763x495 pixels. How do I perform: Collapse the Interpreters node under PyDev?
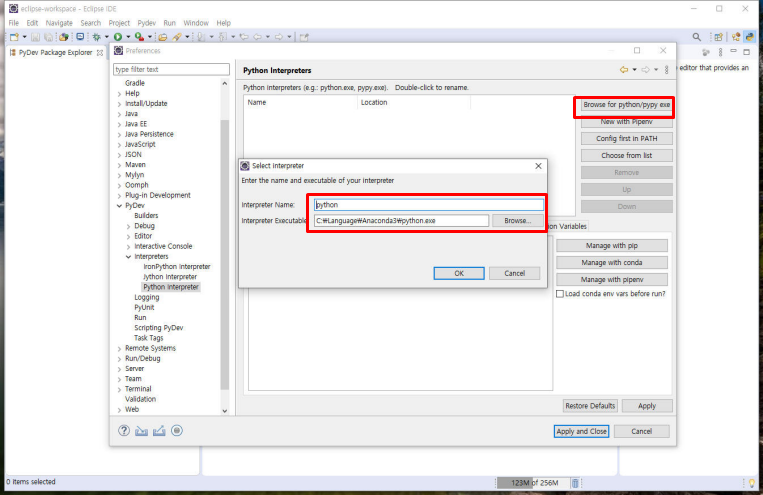tap(128, 257)
